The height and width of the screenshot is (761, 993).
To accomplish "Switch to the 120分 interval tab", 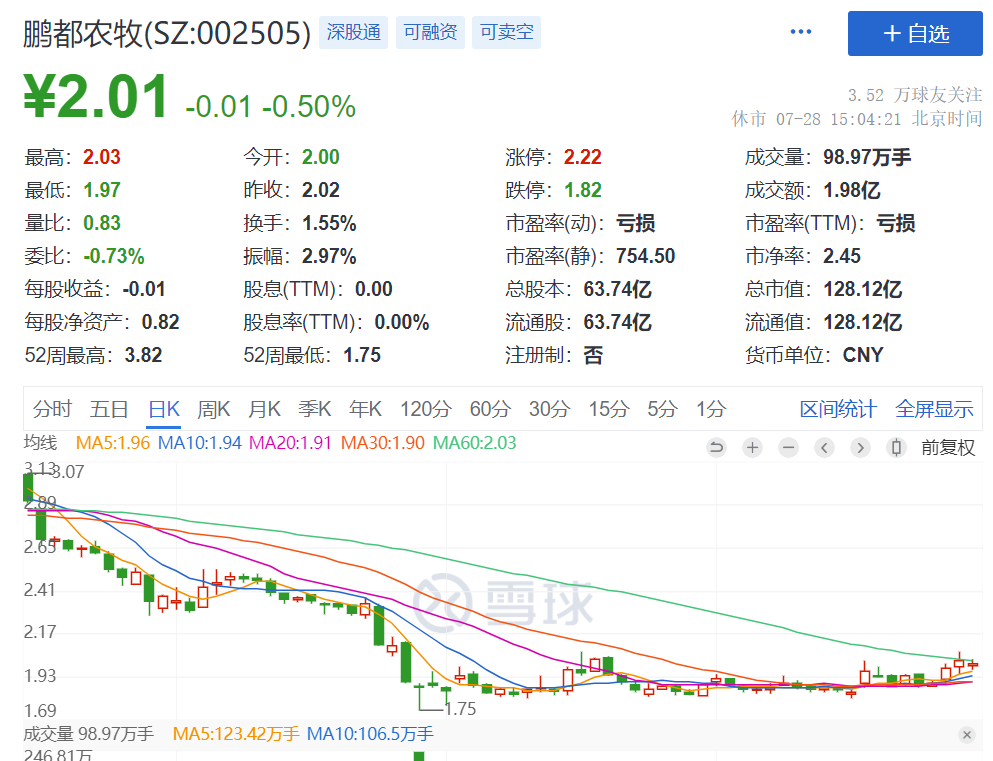I will (426, 409).
